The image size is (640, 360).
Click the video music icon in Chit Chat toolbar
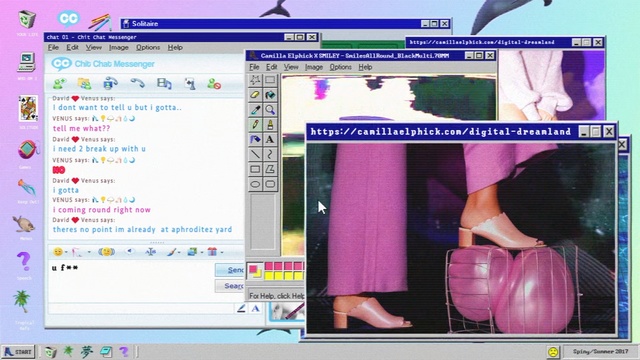click(x=164, y=84)
